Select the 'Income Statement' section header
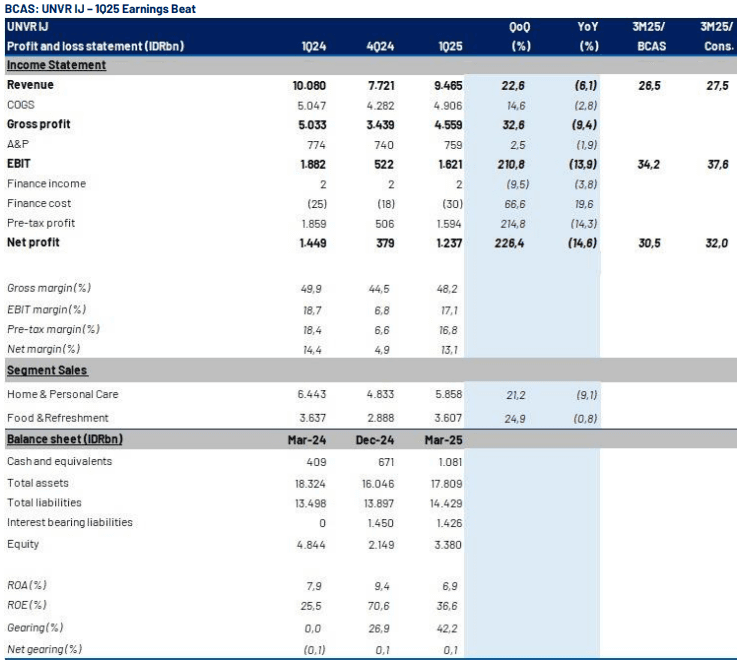Screen dimensions: 747x663 (56, 65)
